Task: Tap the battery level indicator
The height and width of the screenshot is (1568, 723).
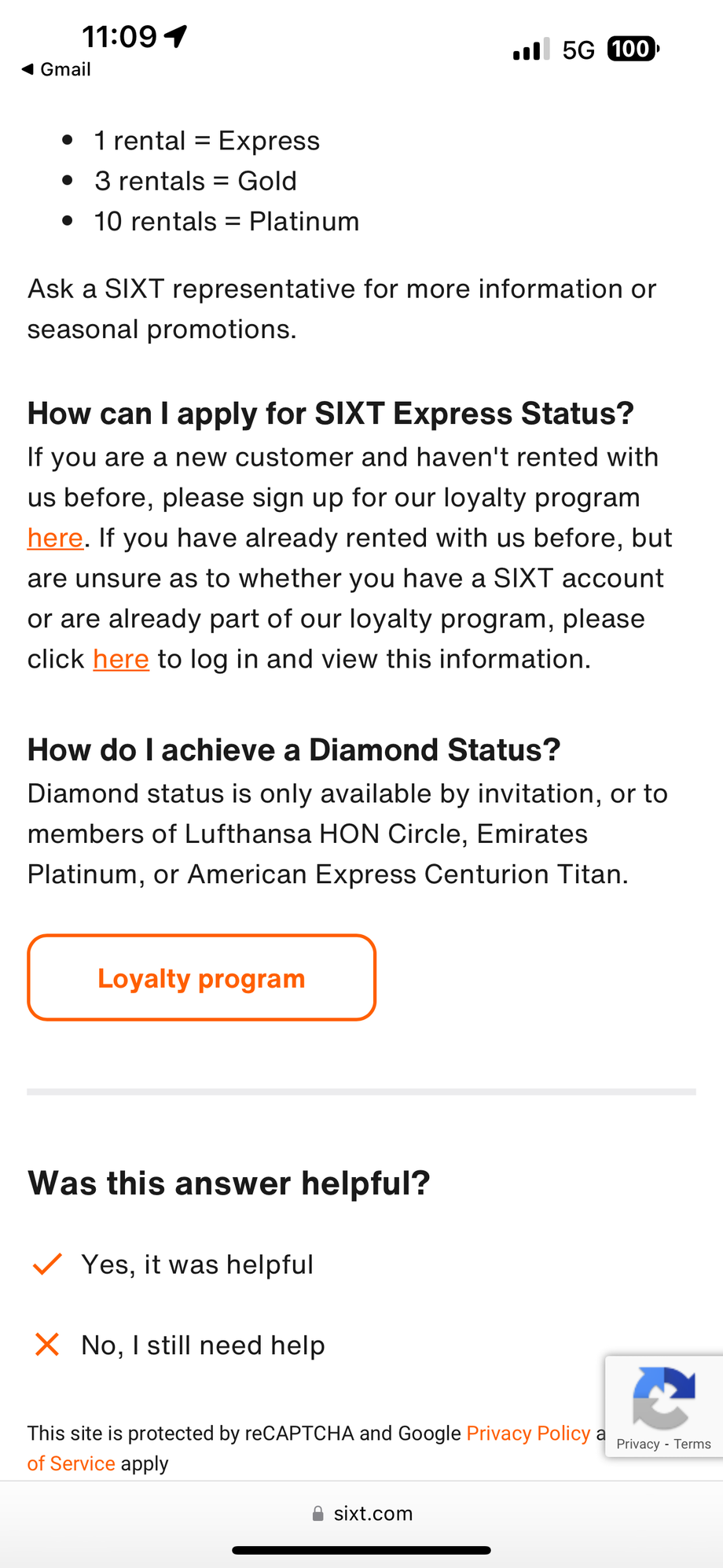Action: [633, 50]
